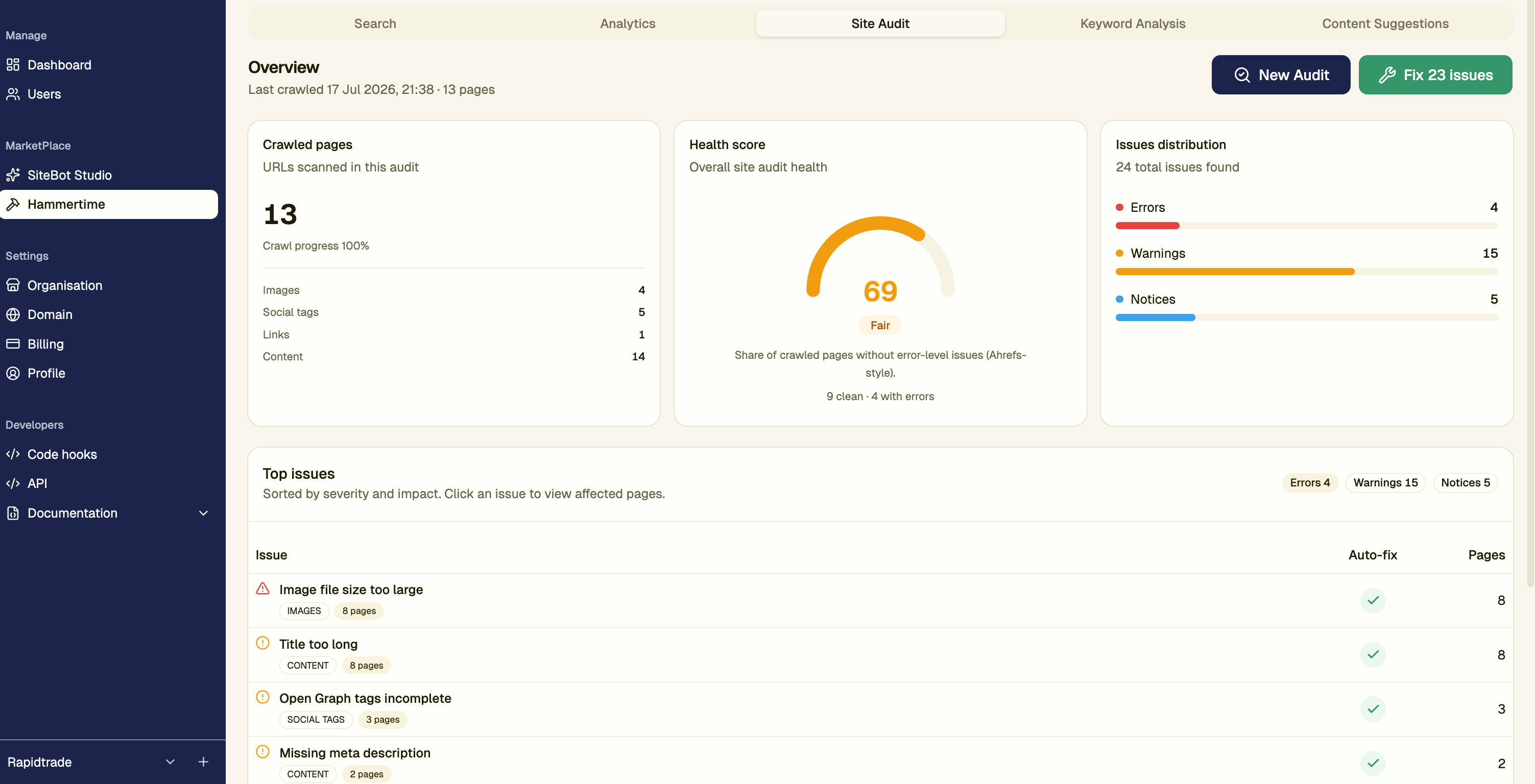
Task: Click the IMAGES category tag
Action: [304, 610]
